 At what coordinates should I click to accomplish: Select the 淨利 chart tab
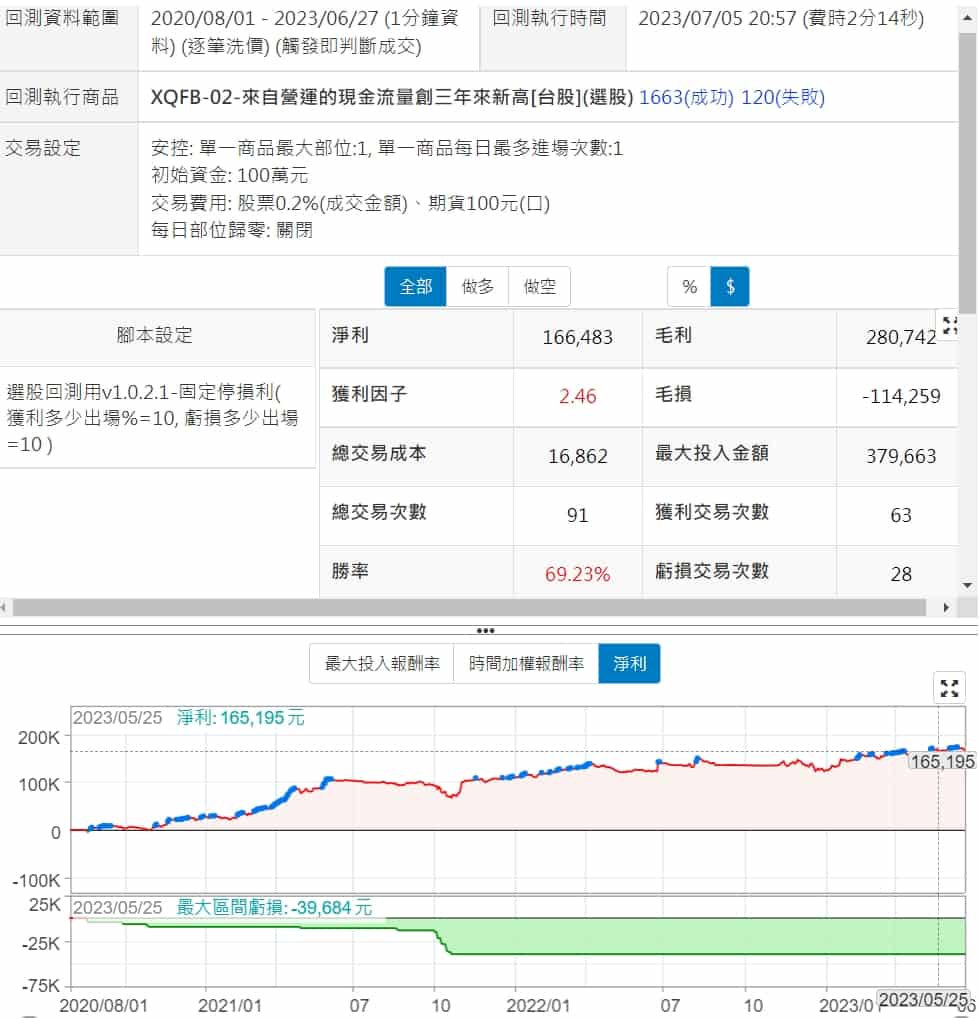(629, 664)
